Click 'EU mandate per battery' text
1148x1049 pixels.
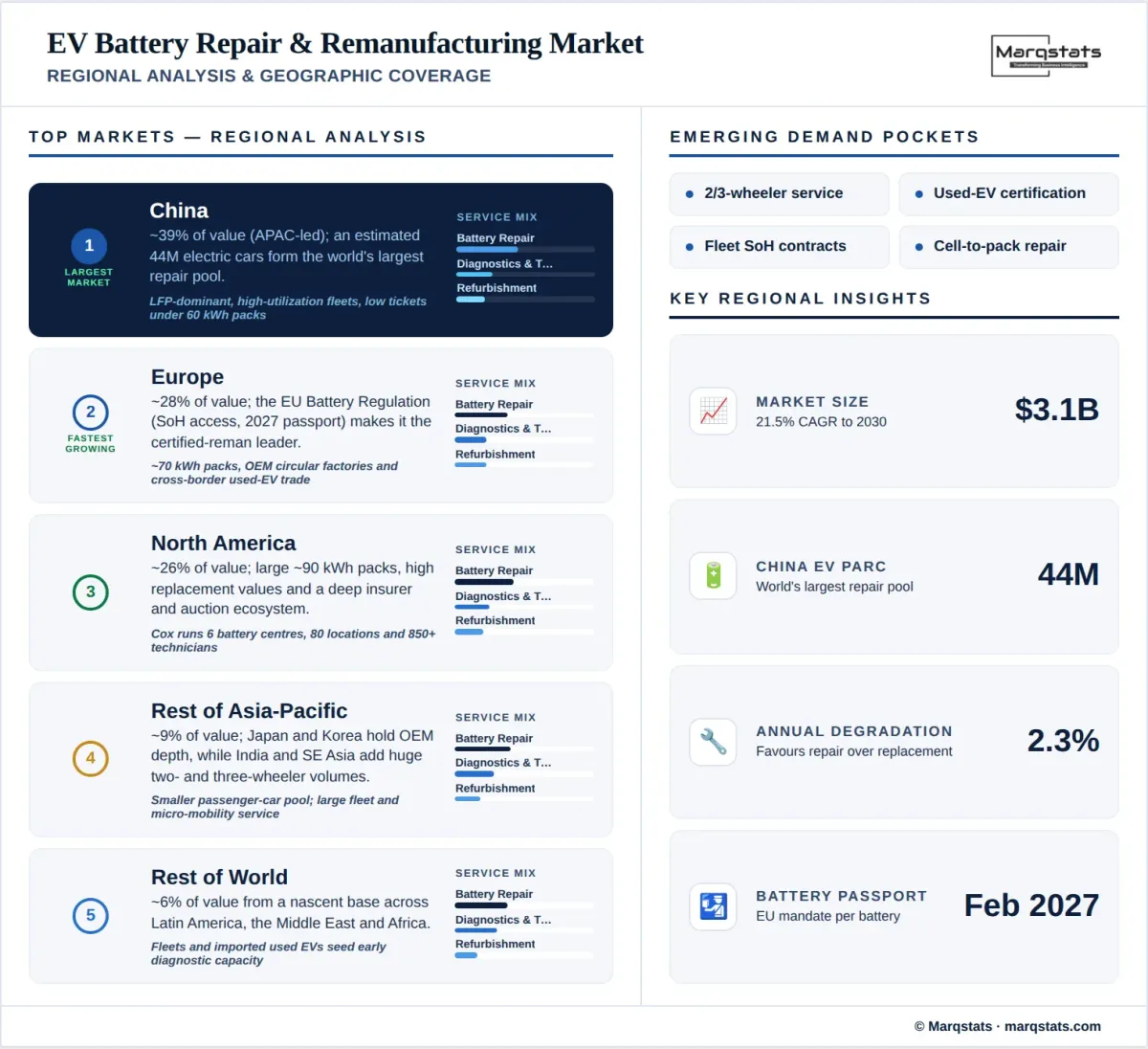pyautogui.click(x=828, y=916)
